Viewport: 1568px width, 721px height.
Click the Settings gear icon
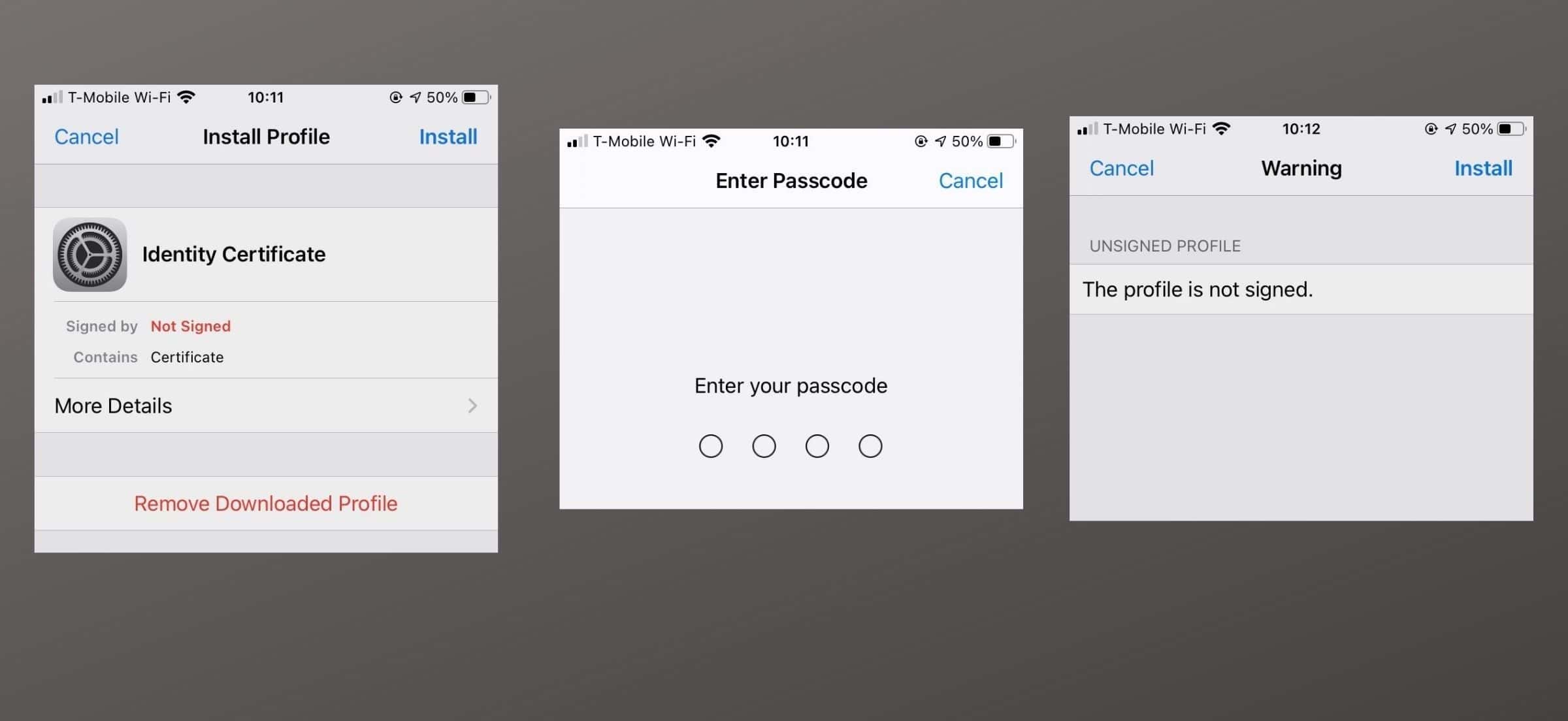coord(90,254)
